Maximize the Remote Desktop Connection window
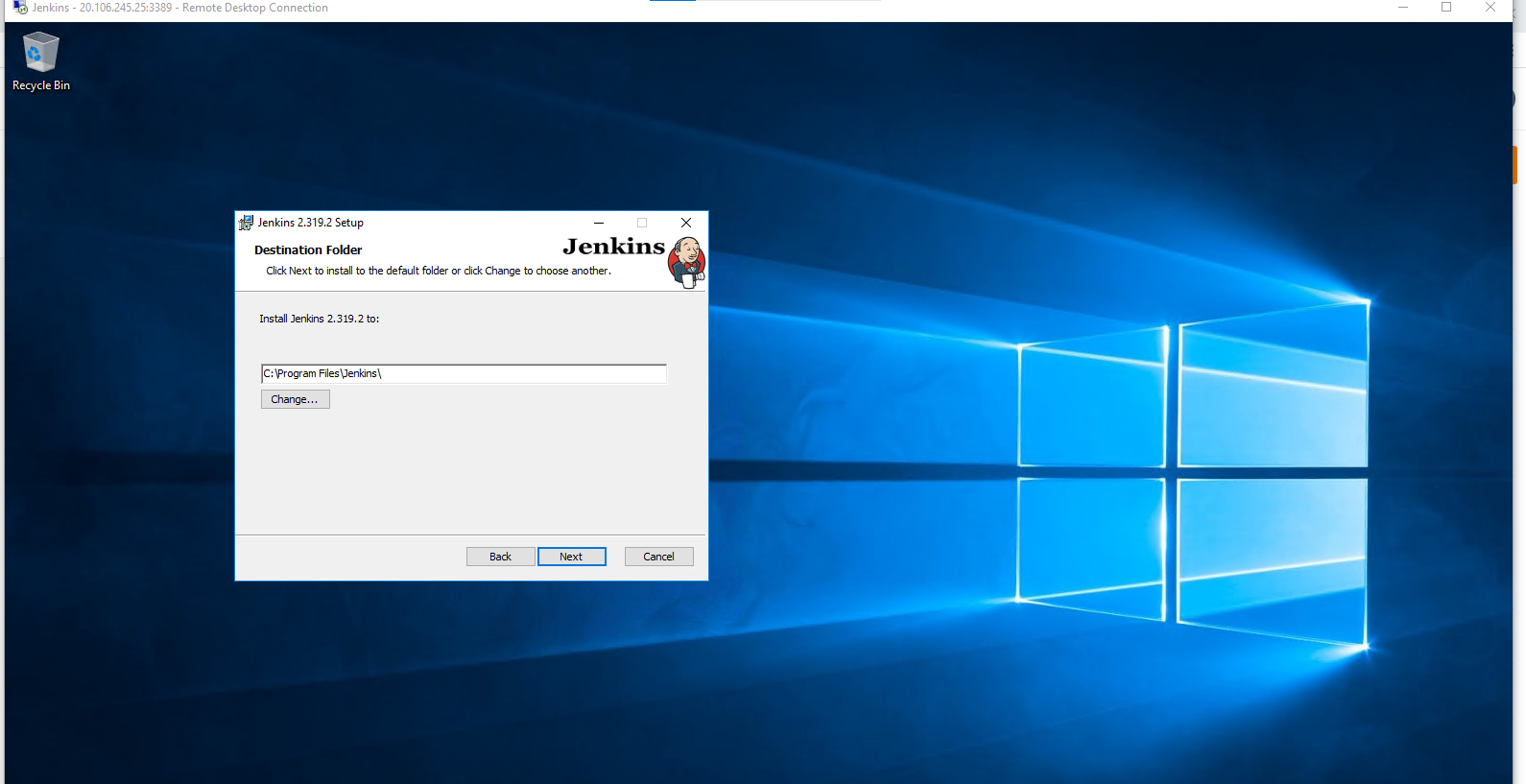This screenshot has height=784, width=1526. 1446,8
